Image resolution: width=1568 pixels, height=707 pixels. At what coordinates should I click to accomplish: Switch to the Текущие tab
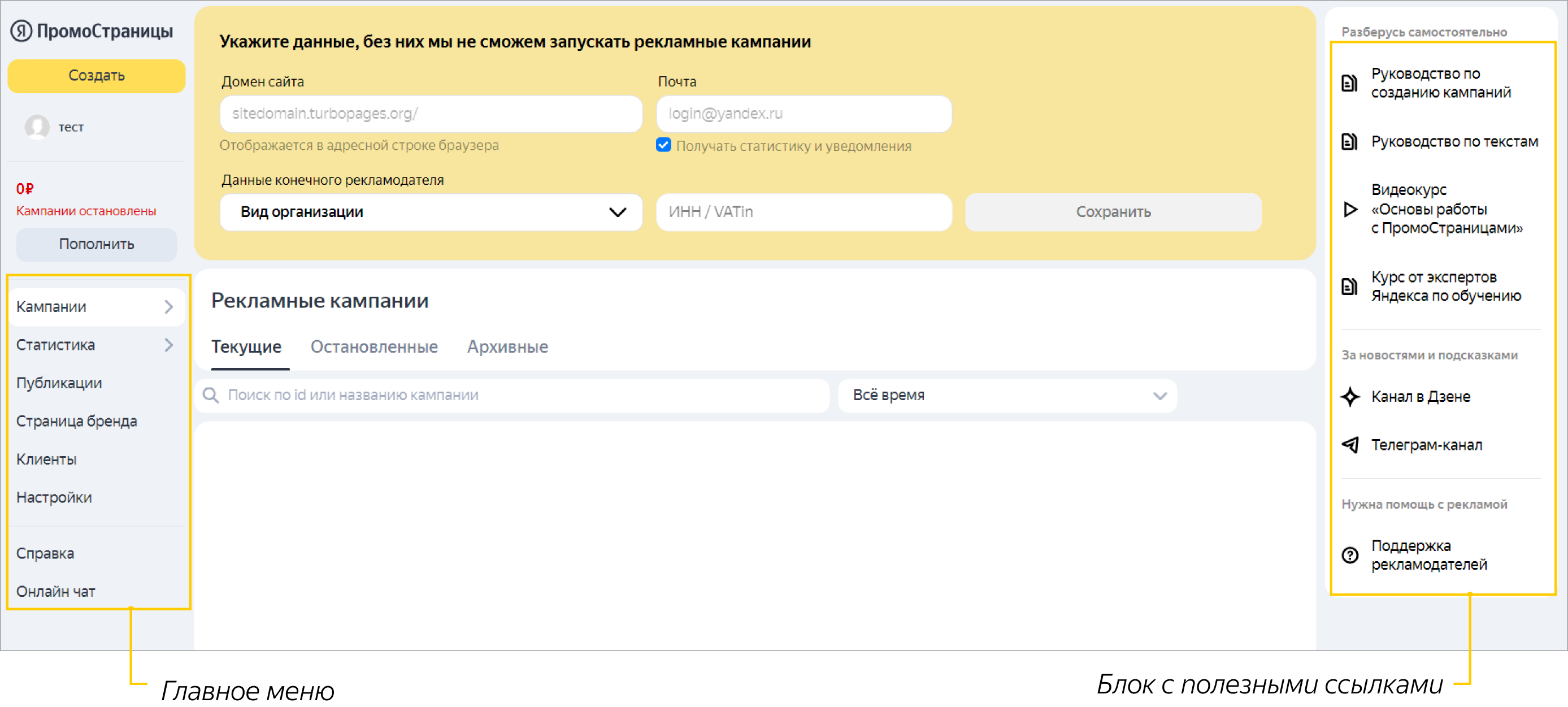(x=246, y=346)
